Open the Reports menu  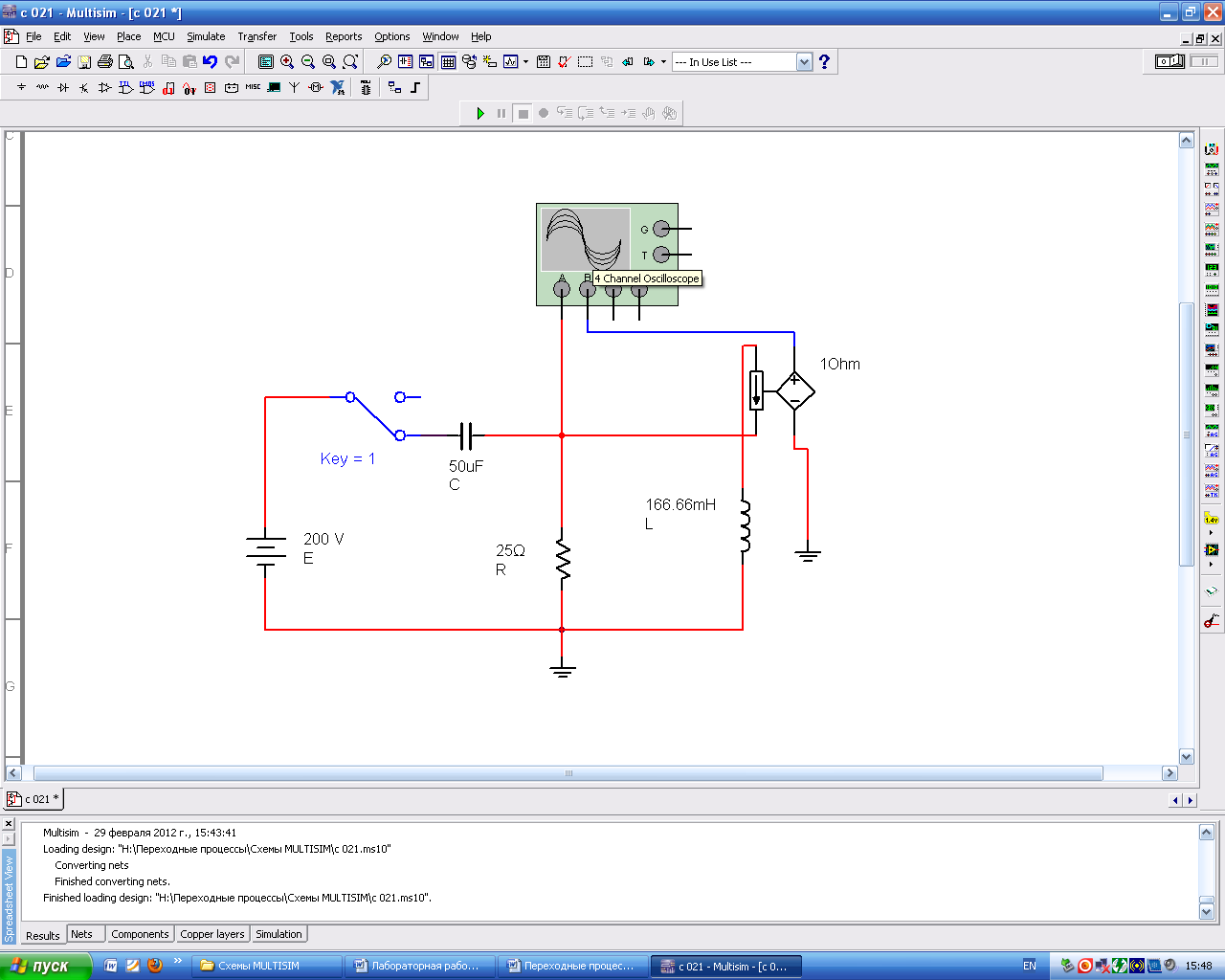click(344, 36)
